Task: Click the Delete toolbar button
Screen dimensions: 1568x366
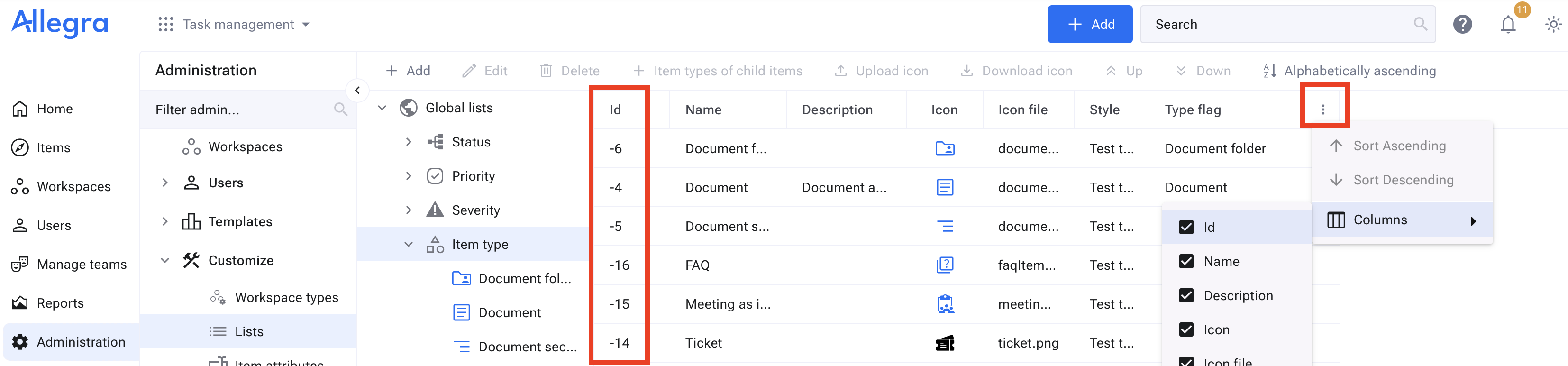Action: pos(569,71)
